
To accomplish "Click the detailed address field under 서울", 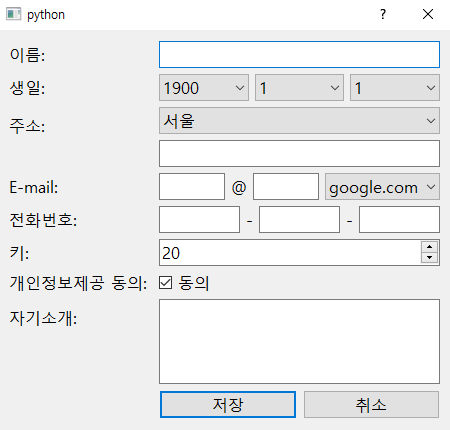I will 299,154.
